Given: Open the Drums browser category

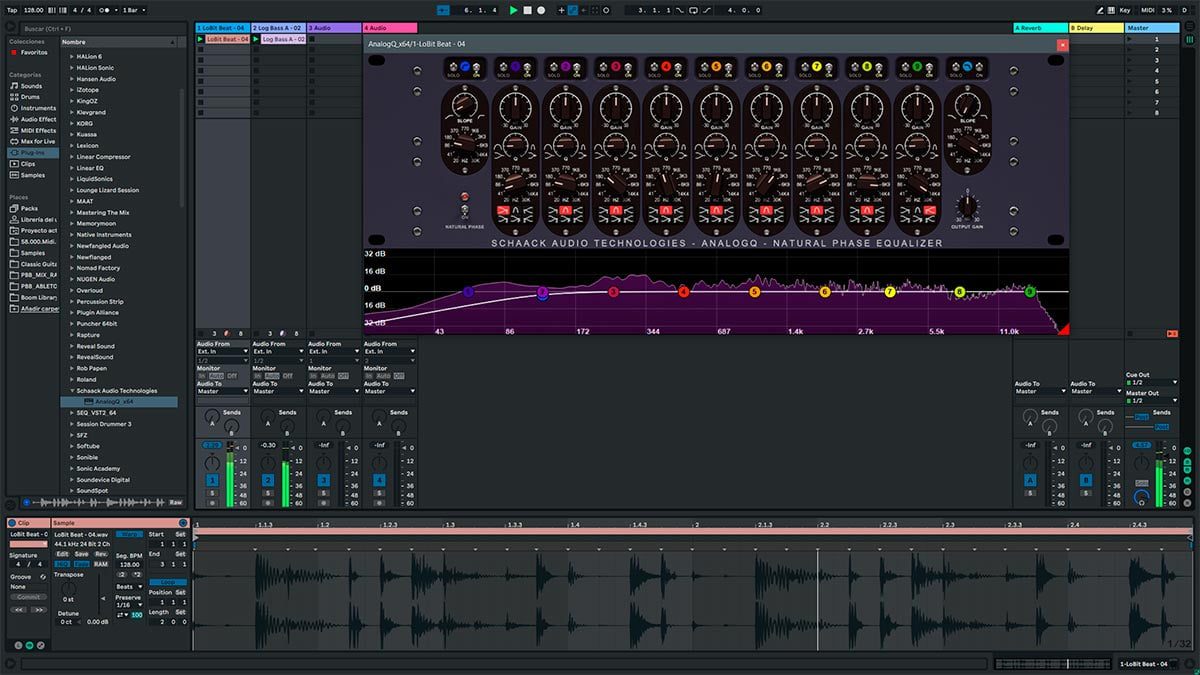Looking at the screenshot, I should click(31, 97).
